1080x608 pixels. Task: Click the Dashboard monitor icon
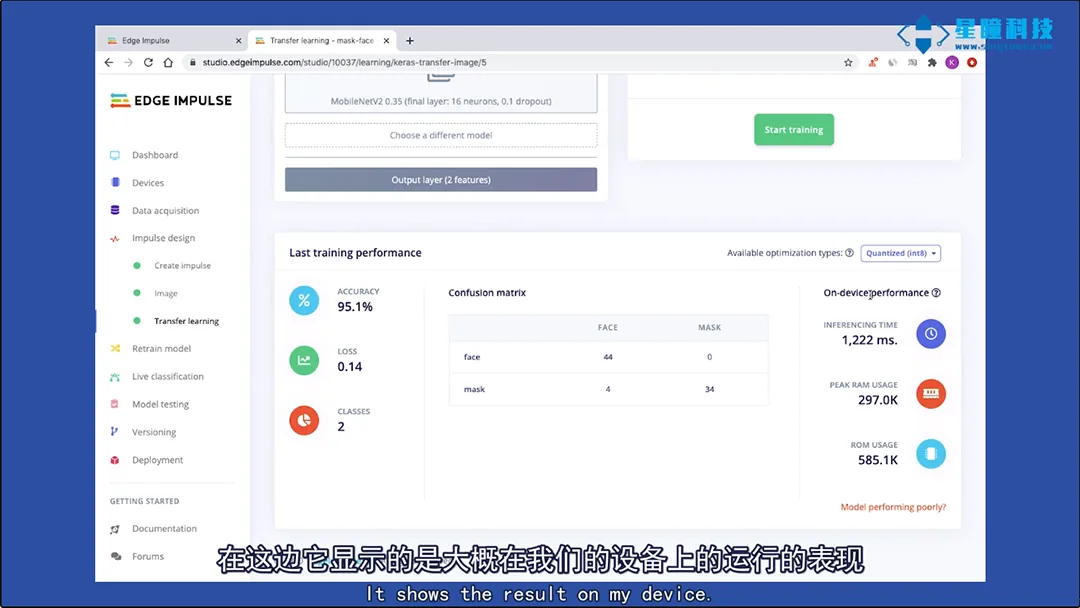click(x=115, y=155)
